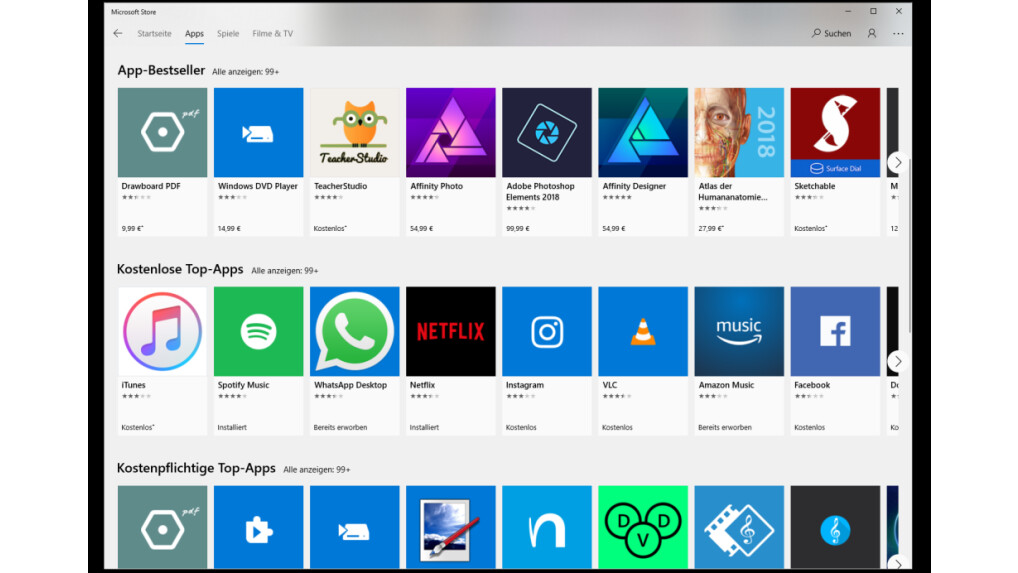Screen dimensions: 1018x573
Task: Close the Microsoft Store window
Action: click(899, 11)
